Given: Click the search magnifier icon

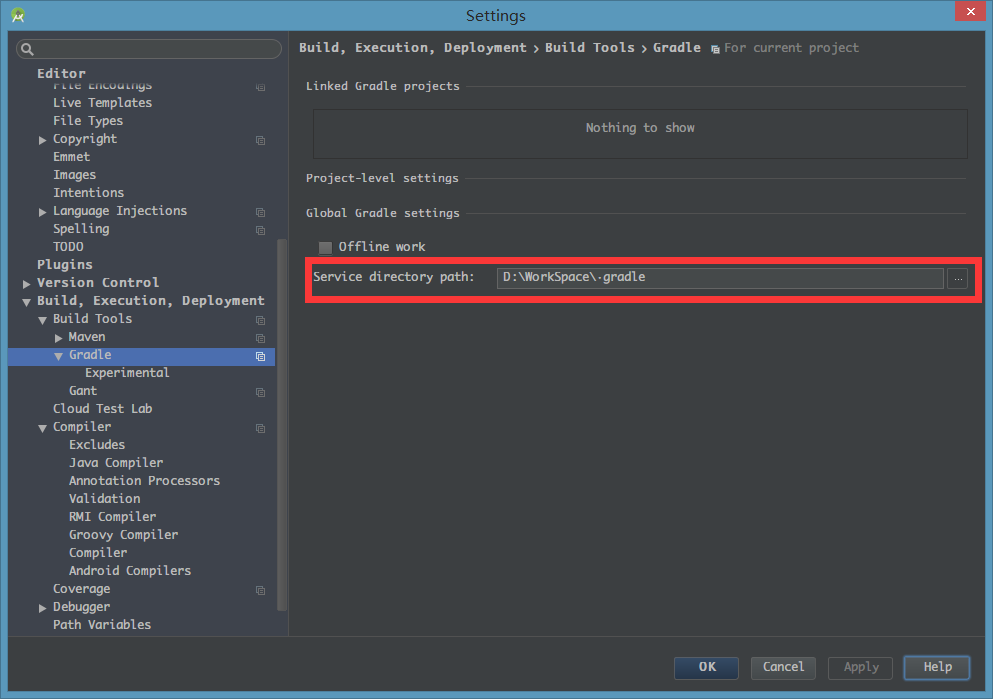Looking at the screenshot, I should [27, 49].
